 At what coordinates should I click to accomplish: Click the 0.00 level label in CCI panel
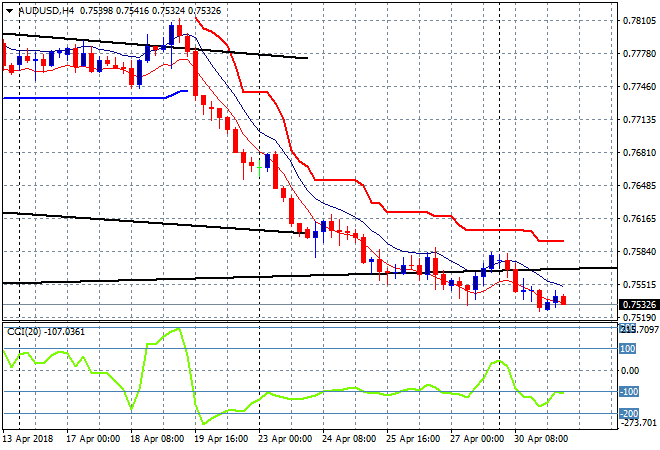pyautogui.click(x=630, y=371)
